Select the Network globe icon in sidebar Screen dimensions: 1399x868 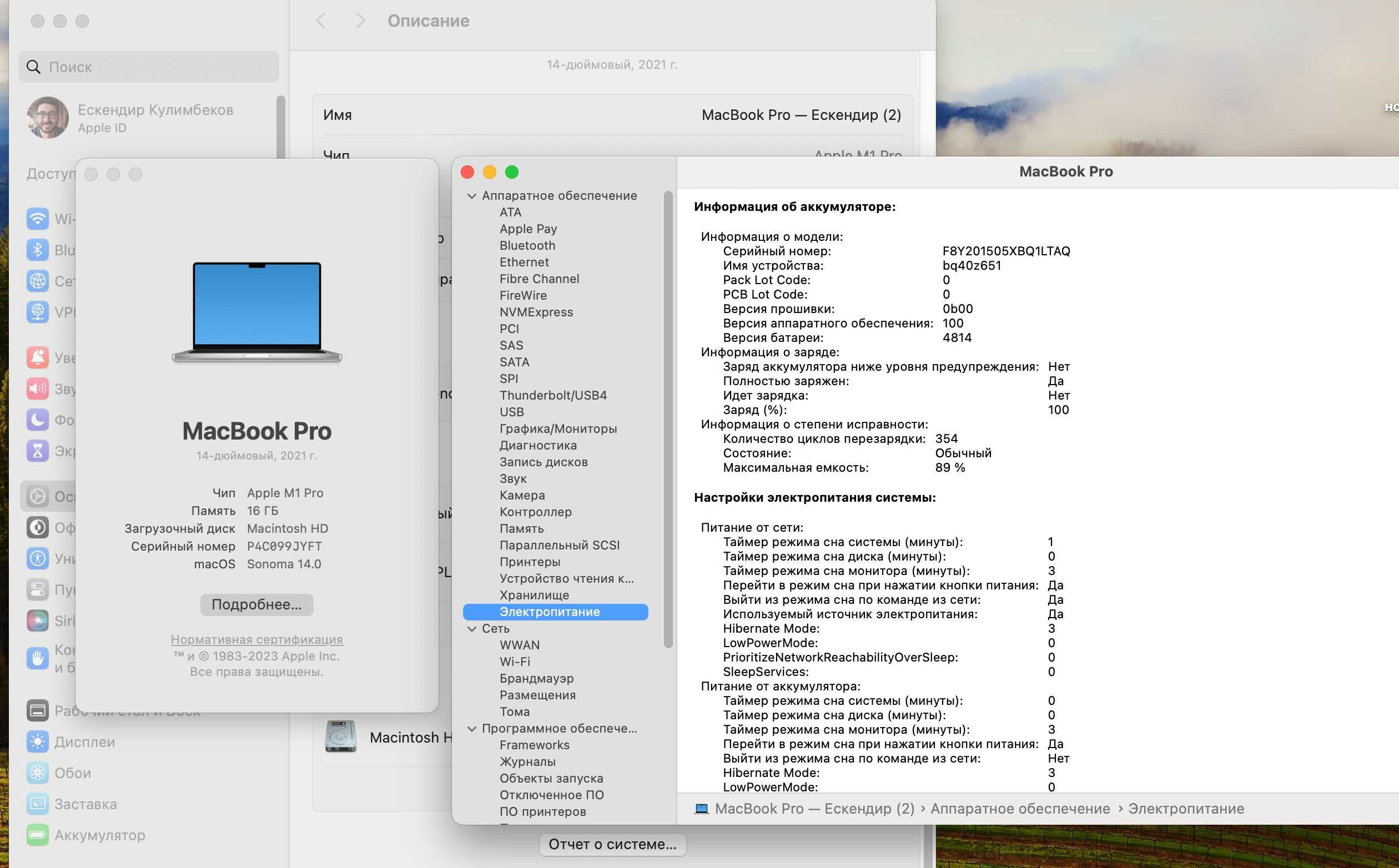pyautogui.click(x=37, y=281)
